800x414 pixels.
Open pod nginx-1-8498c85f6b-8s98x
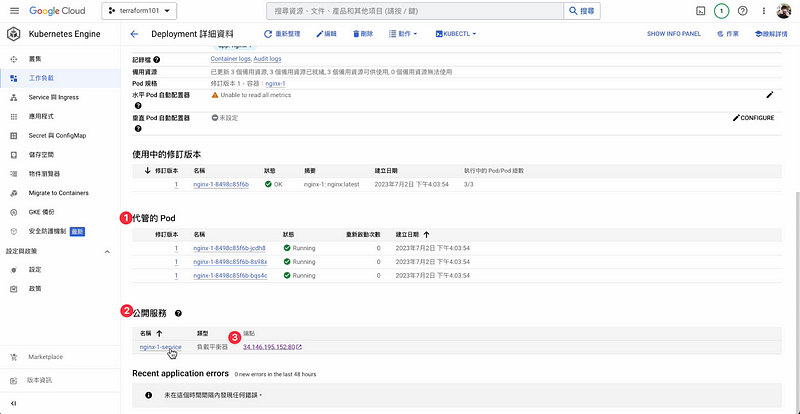click(230, 262)
